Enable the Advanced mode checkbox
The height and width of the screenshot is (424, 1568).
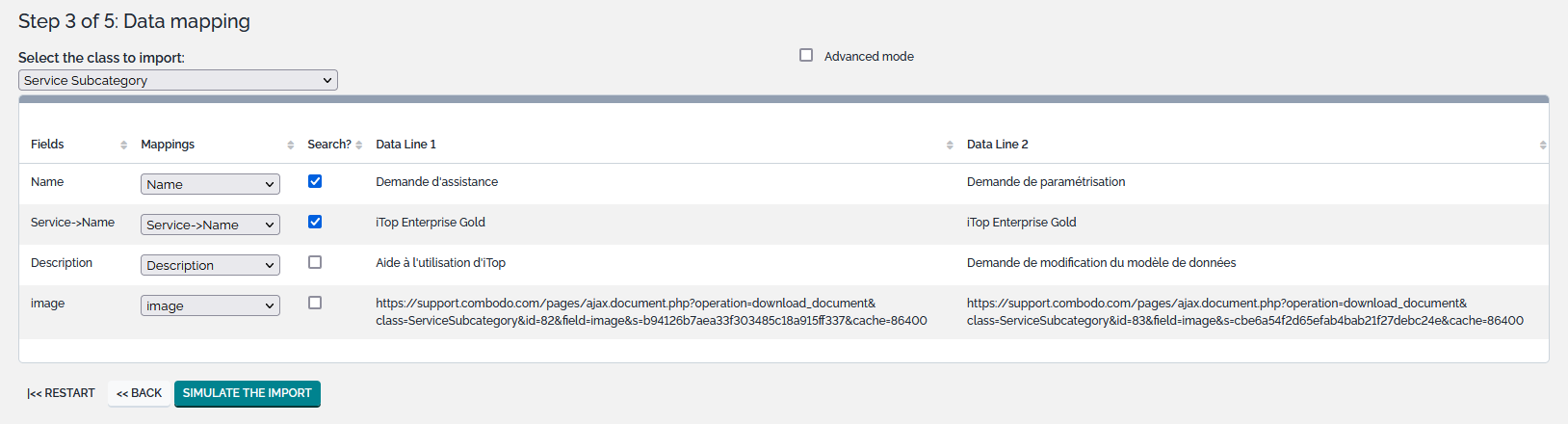[x=806, y=56]
